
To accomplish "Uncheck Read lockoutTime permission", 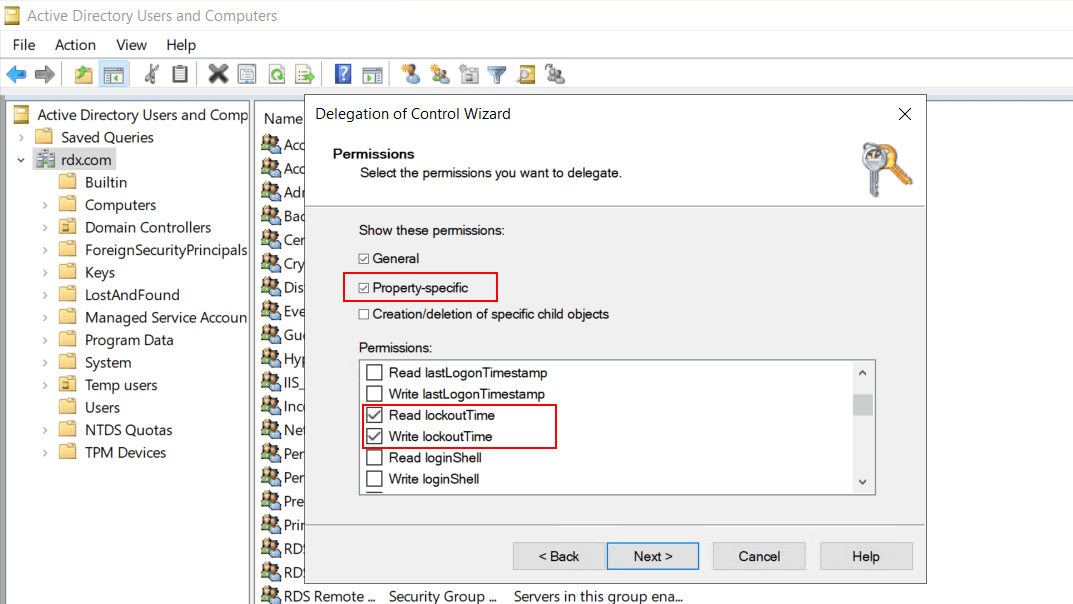I will tap(373, 415).
